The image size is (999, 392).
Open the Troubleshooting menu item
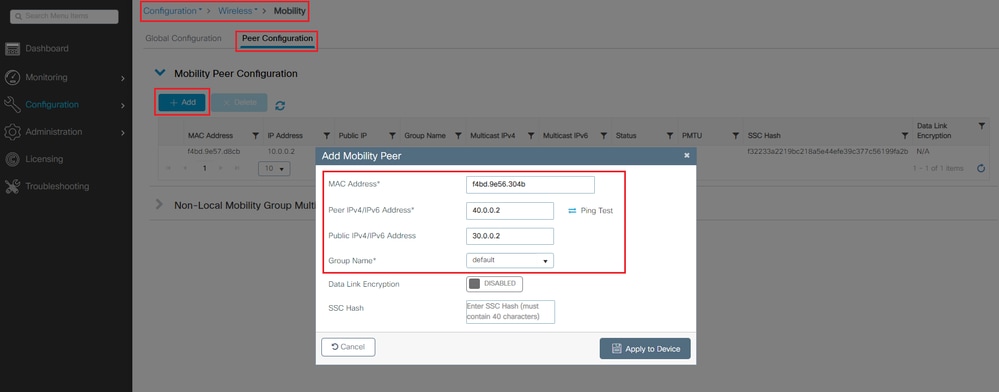tap(57, 186)
